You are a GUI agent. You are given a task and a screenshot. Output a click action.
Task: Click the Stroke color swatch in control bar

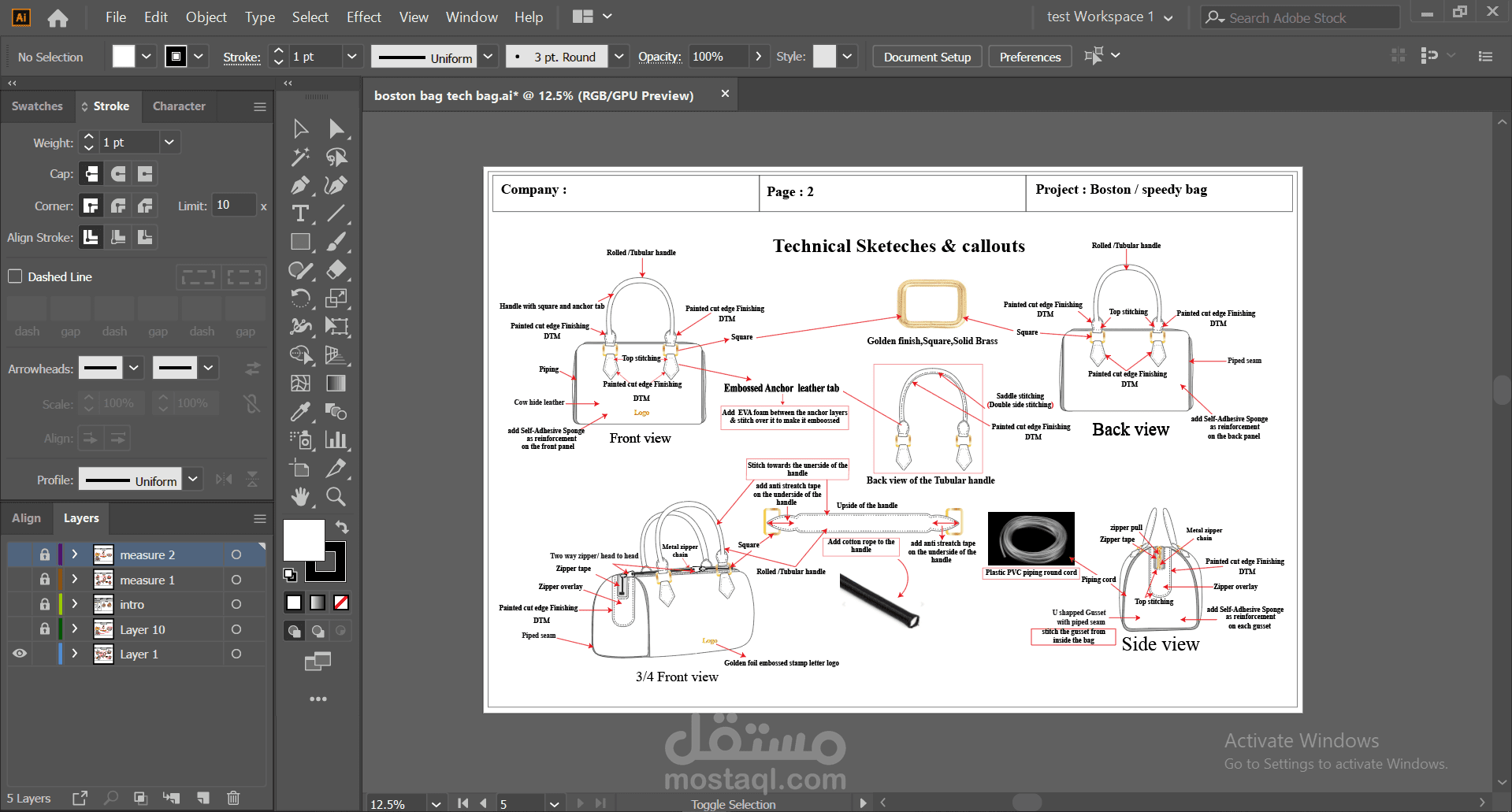(x=176, y=57)
